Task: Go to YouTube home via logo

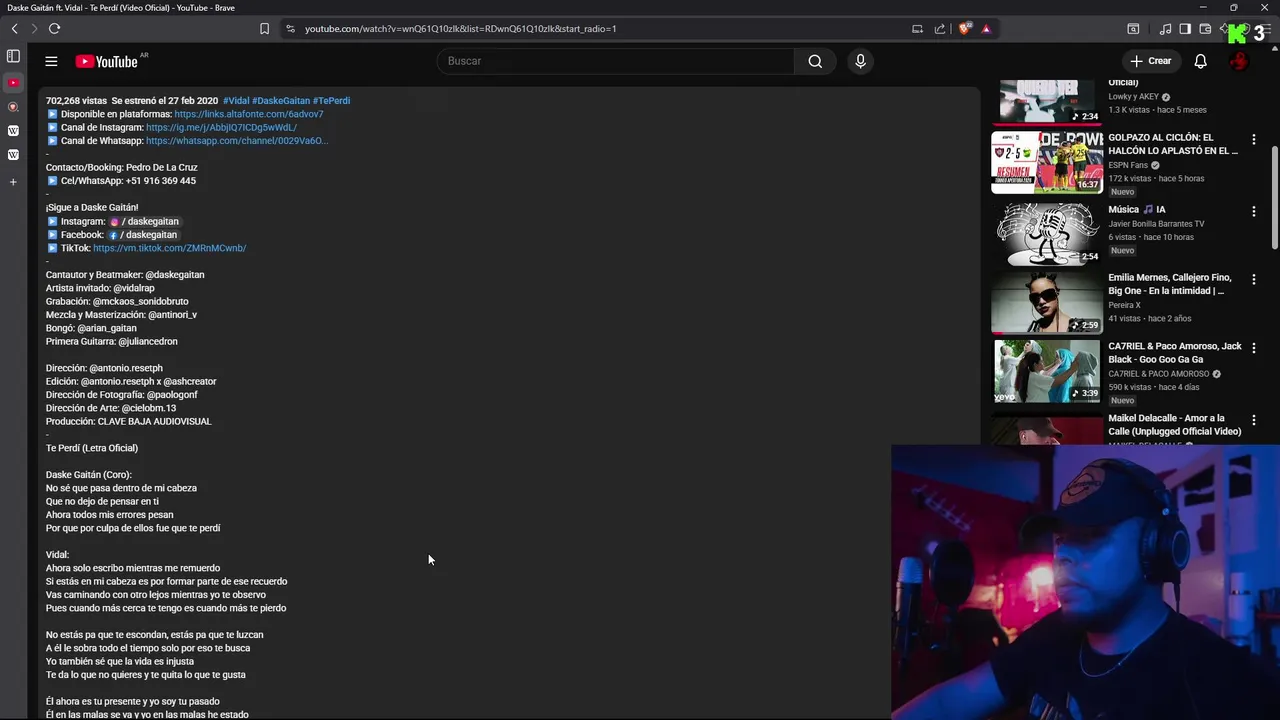Action: click(x=106, y=62)
